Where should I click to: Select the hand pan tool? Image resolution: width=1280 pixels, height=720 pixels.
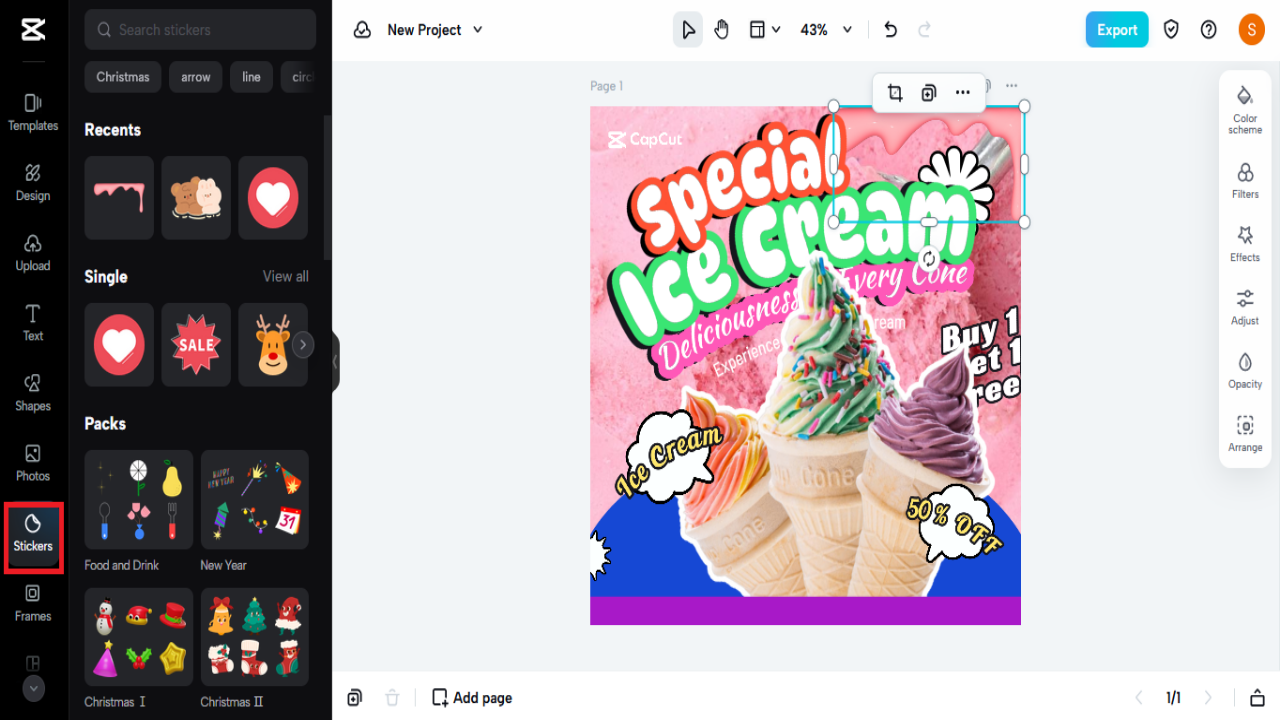(721, 29)
